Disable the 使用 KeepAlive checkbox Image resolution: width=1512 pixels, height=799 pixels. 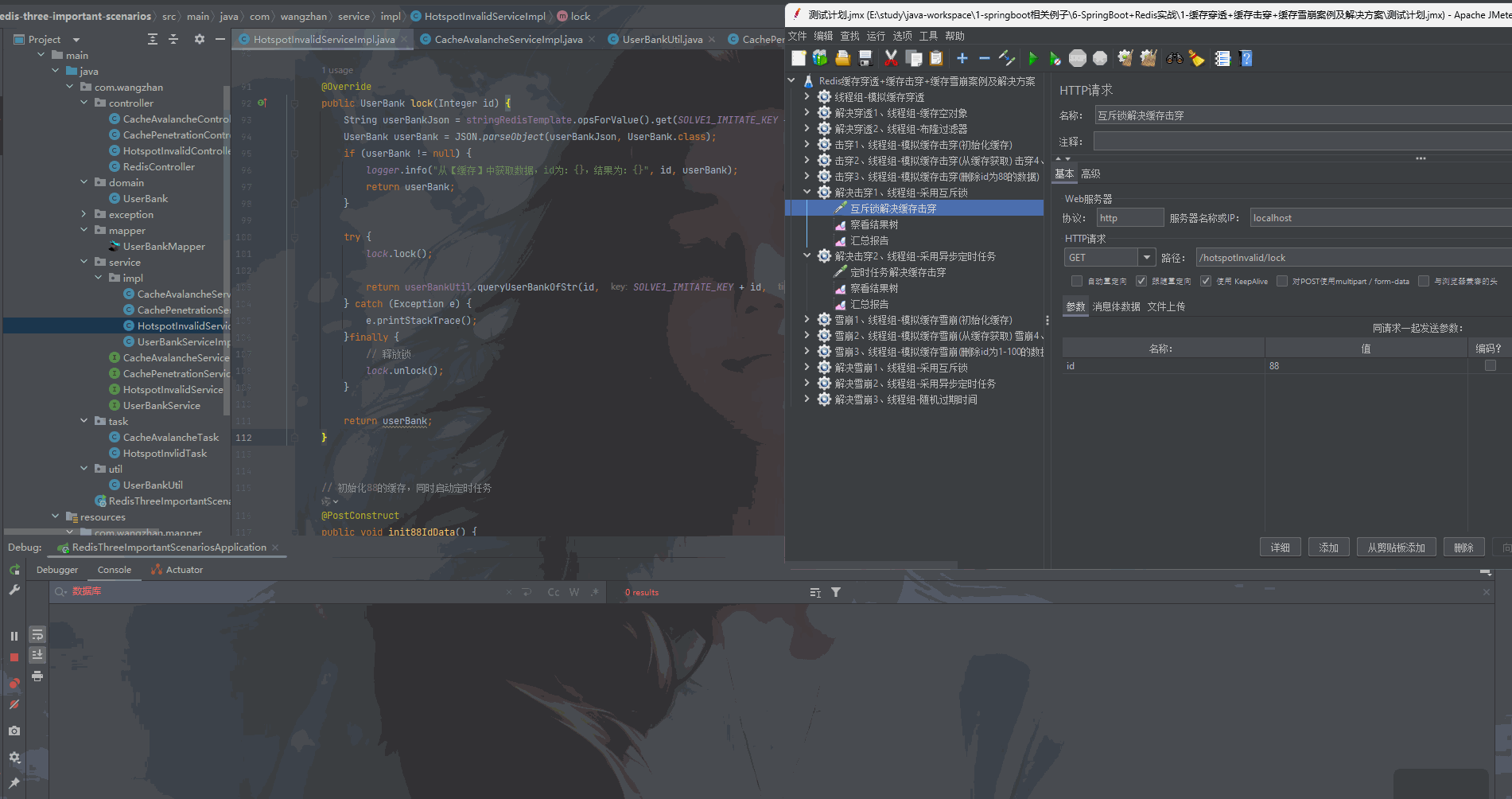1206,281
